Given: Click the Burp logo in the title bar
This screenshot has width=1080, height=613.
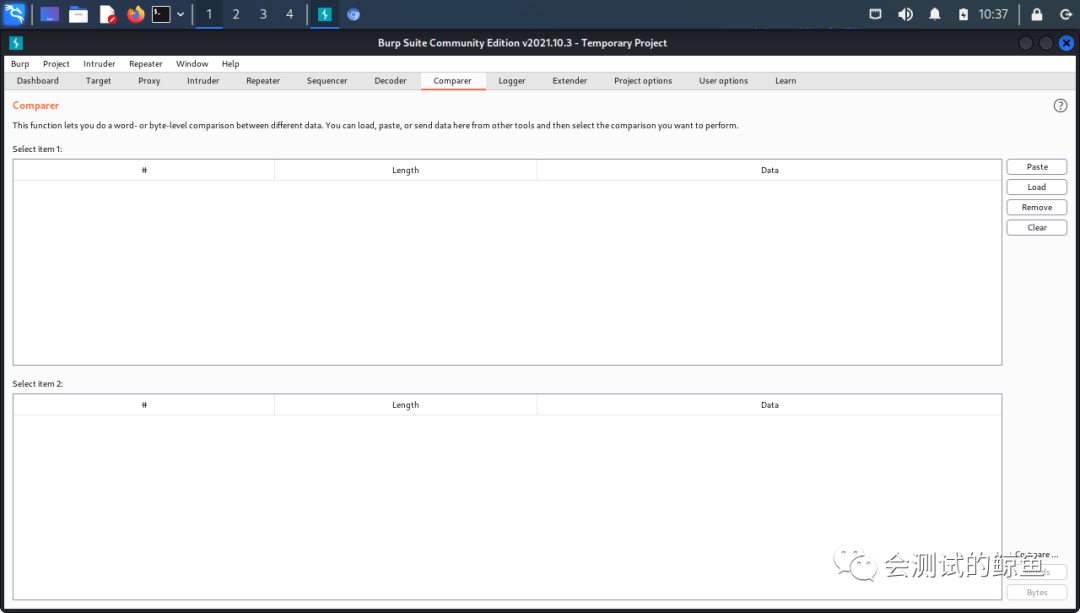Looking at the screenshot, I should click(16, 43).
